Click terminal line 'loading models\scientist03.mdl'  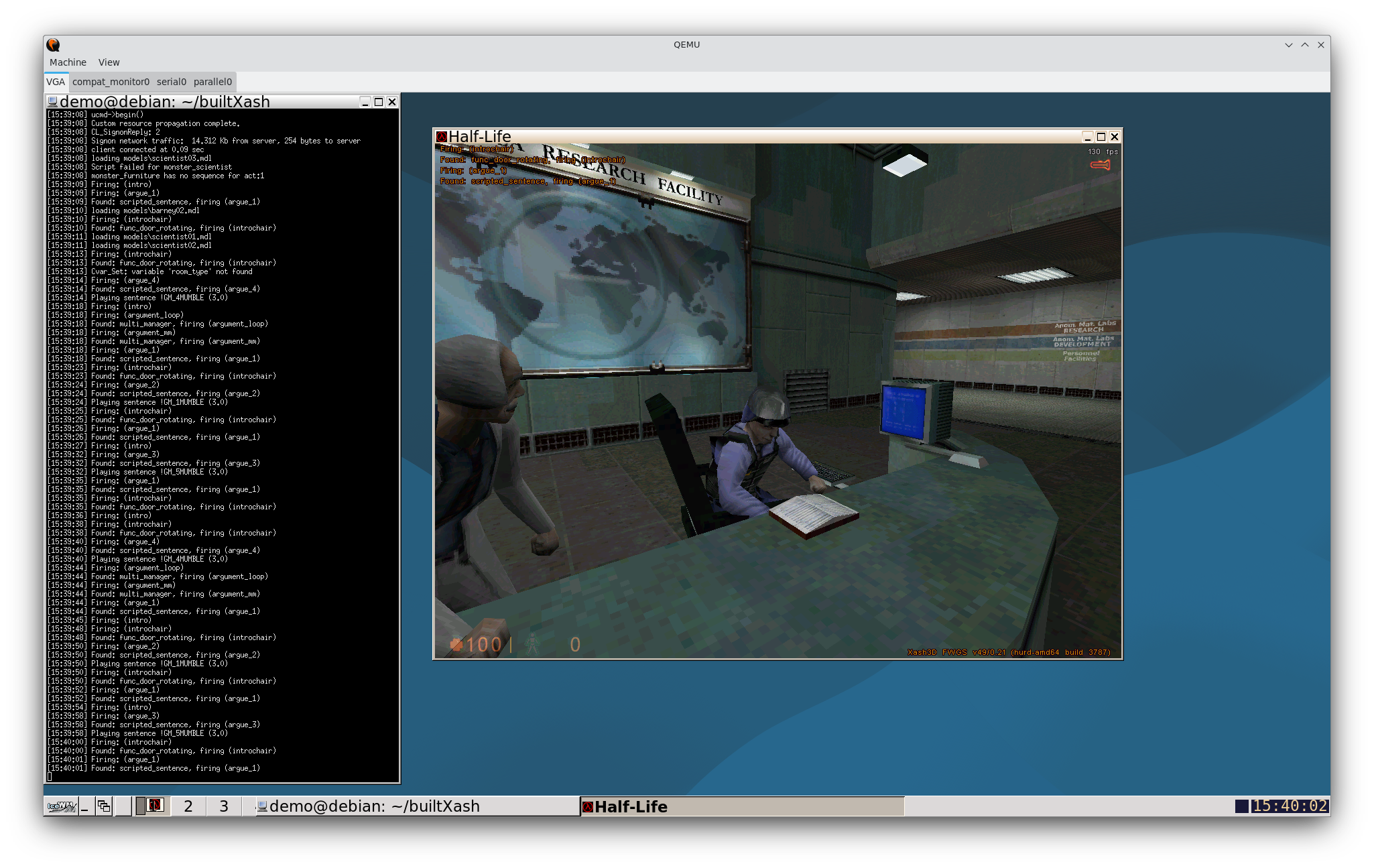pyautogui.click(x=151, y=159)
